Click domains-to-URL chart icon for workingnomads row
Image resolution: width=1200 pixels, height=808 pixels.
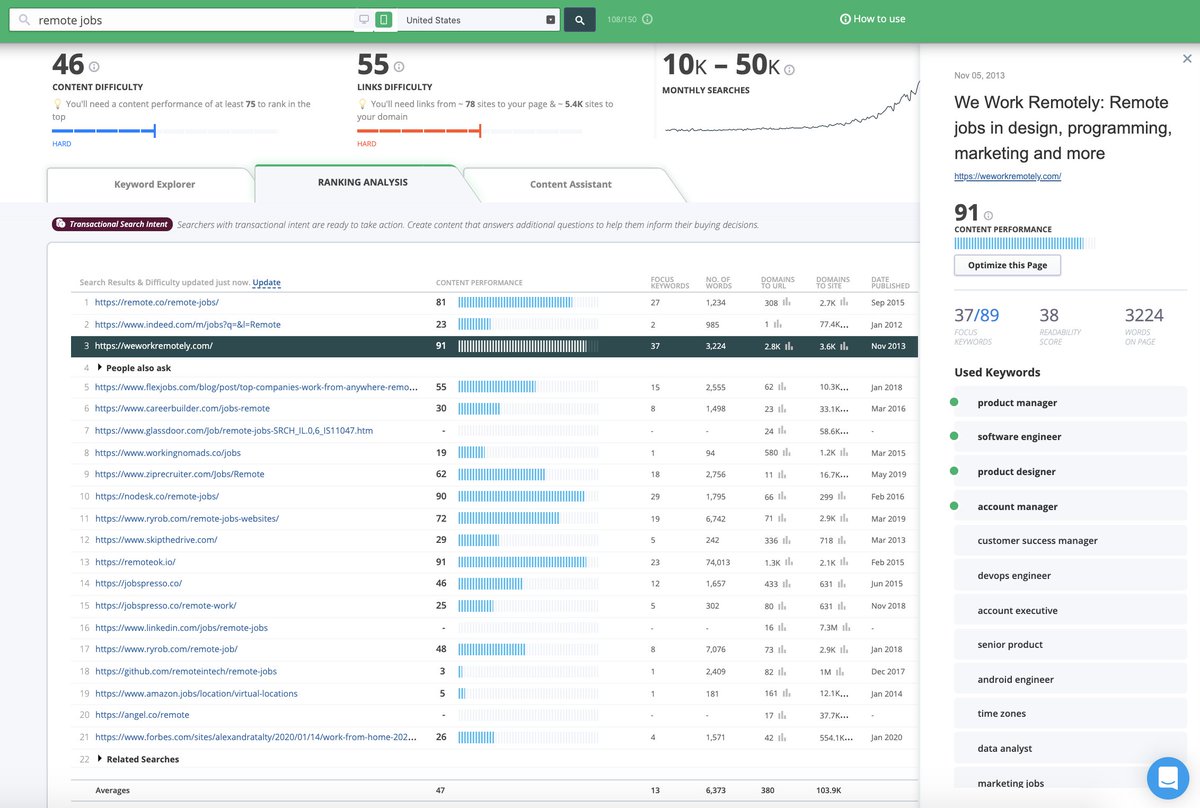pos(788,452)
